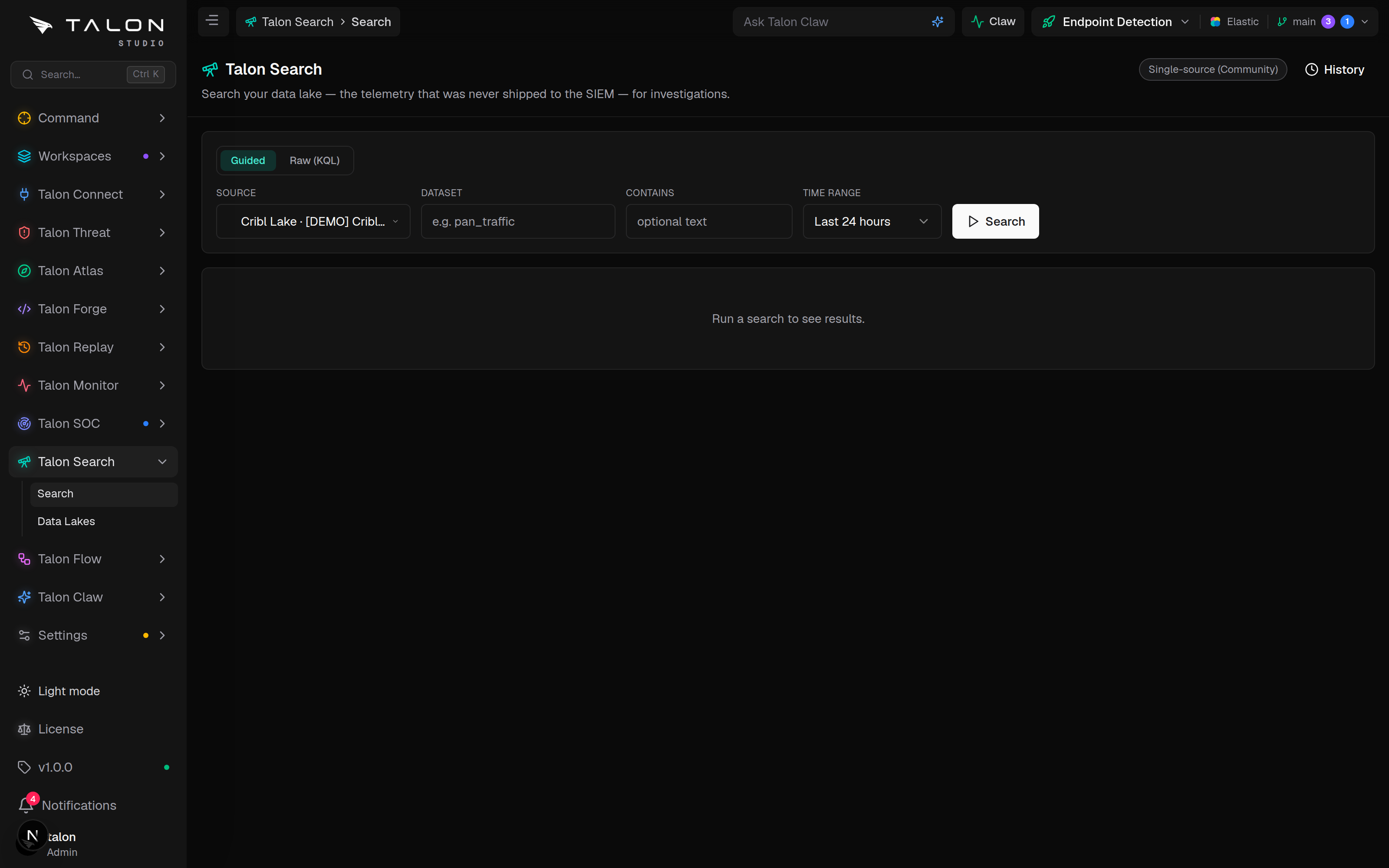Click the Talon Forge code icon
This screenshot has width=1389, height=868.
click(x=24, y=309)
